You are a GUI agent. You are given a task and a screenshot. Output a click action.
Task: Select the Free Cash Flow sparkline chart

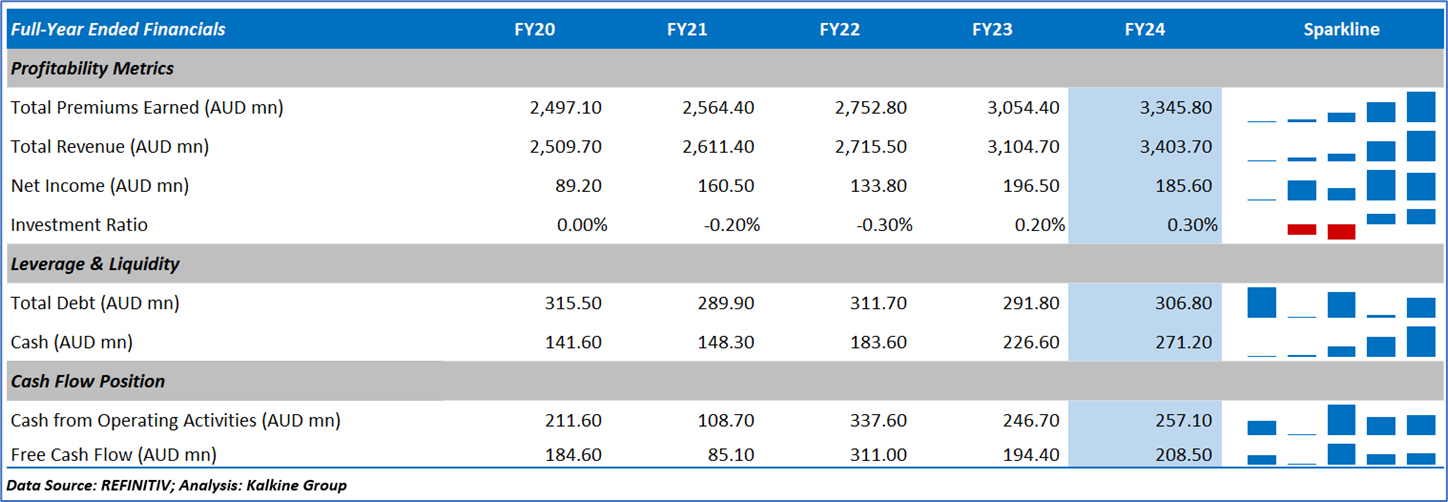click(1341, 456)
